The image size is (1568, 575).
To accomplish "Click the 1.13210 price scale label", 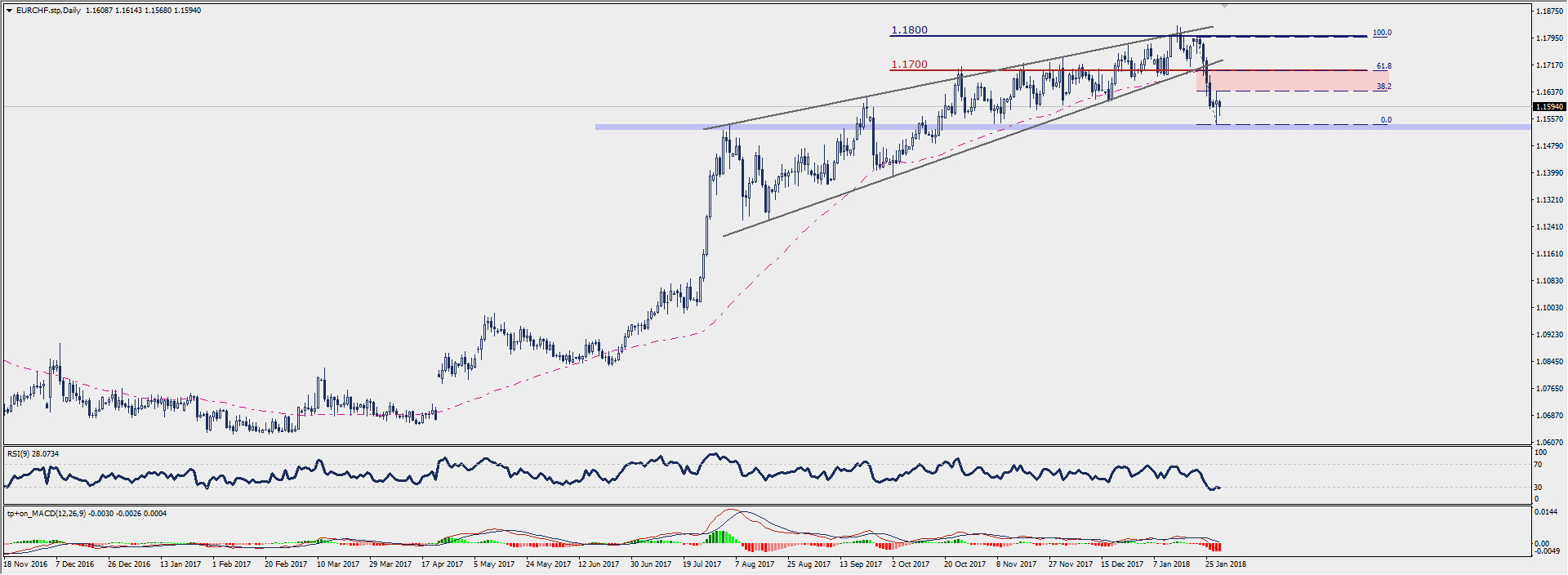I will pyautogui.click(x=1549, y=200).
